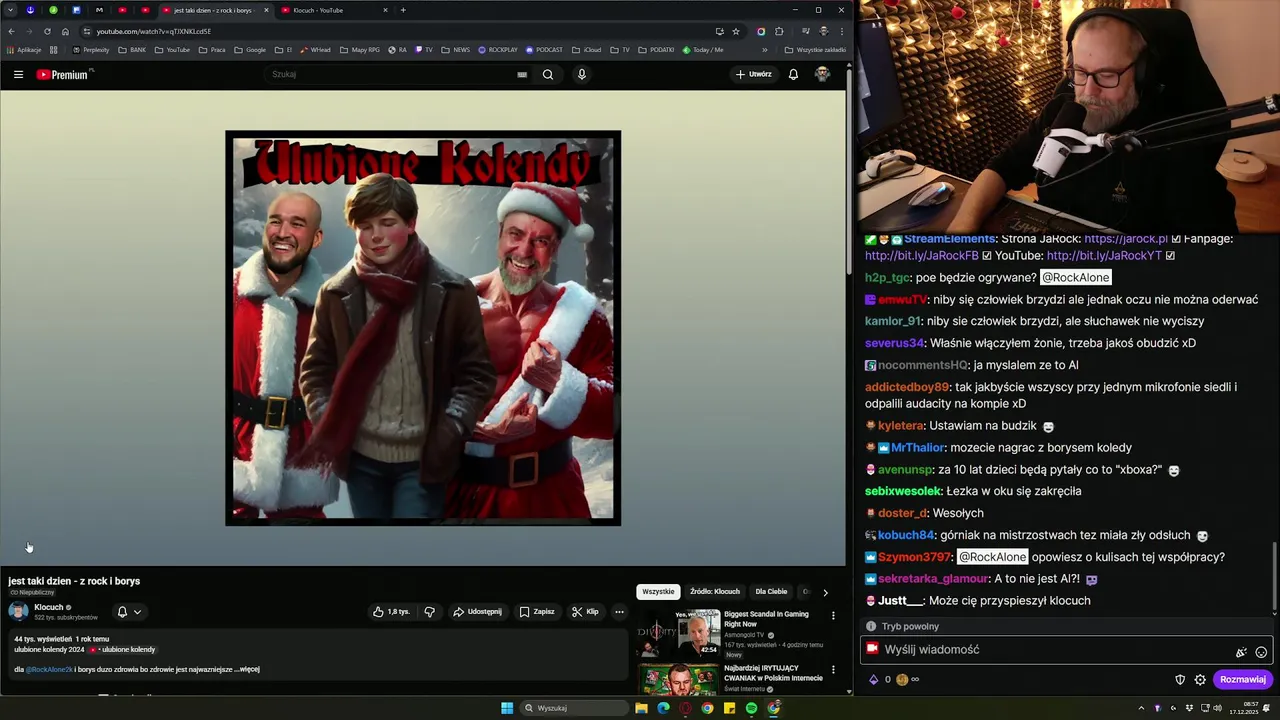Open YouTube notifications bell in the header
1280x720 pixels.
[x=793, y=74]
